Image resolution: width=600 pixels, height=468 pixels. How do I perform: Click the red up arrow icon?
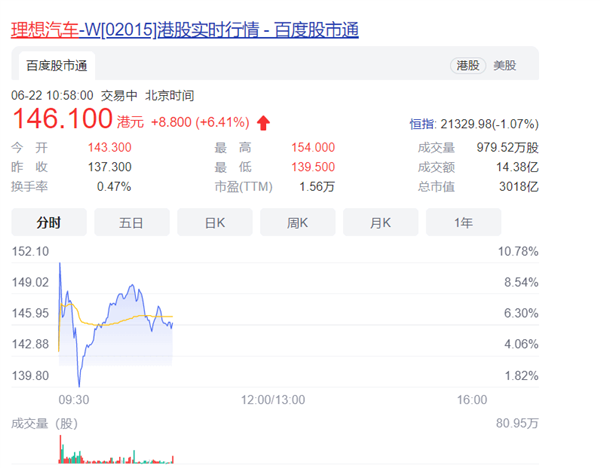tap(263, 123)
